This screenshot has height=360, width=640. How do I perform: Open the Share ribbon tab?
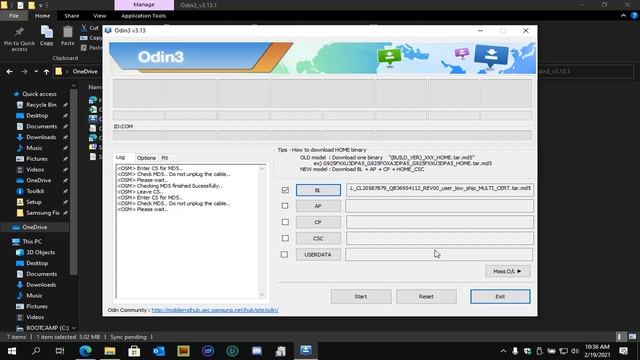71,16
